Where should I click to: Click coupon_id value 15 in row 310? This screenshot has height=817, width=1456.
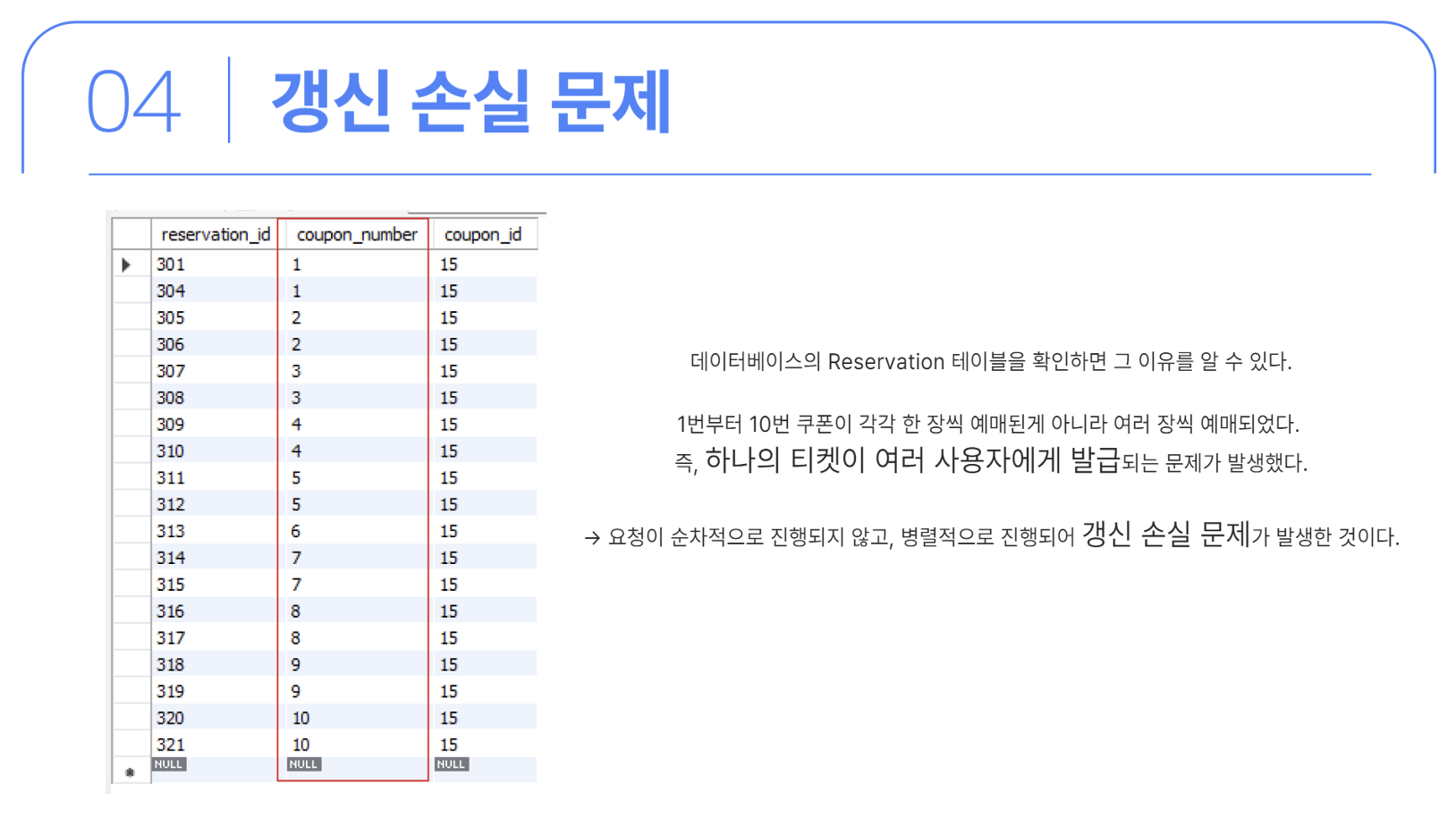pos(449,451)
